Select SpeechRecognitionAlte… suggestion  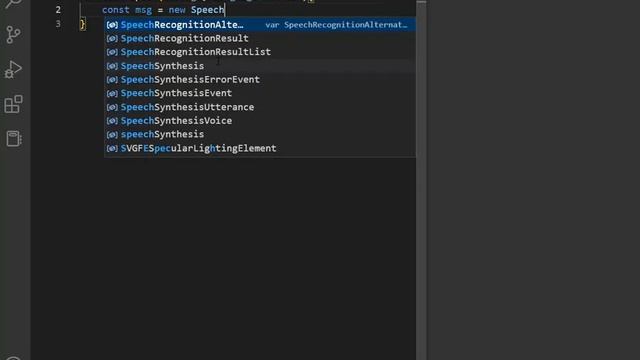tap(260, 24)
